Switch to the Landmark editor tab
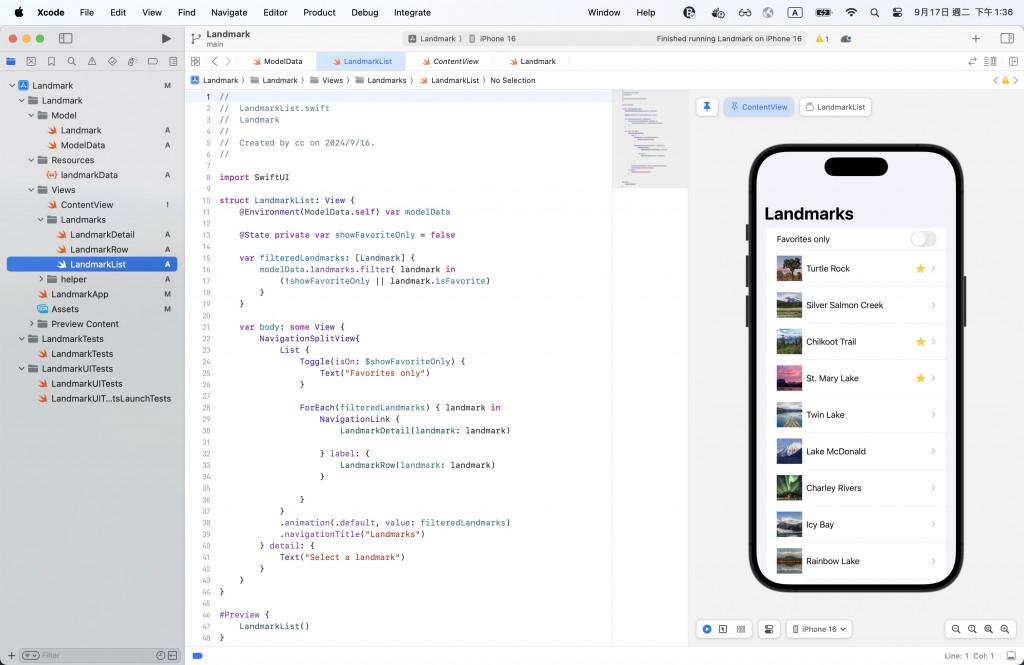Image resolution: width=1024 pixels, height=665 pixels. pos(532,61)
